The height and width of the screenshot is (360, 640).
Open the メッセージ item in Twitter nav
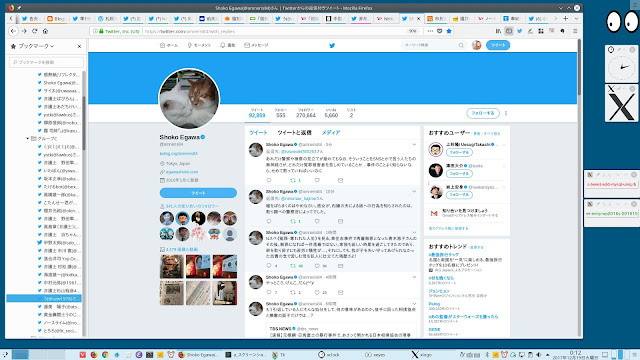click(x=256, y=45)
